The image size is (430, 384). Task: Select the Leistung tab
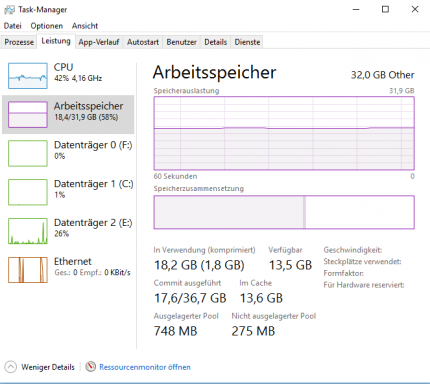click(56, 41)
